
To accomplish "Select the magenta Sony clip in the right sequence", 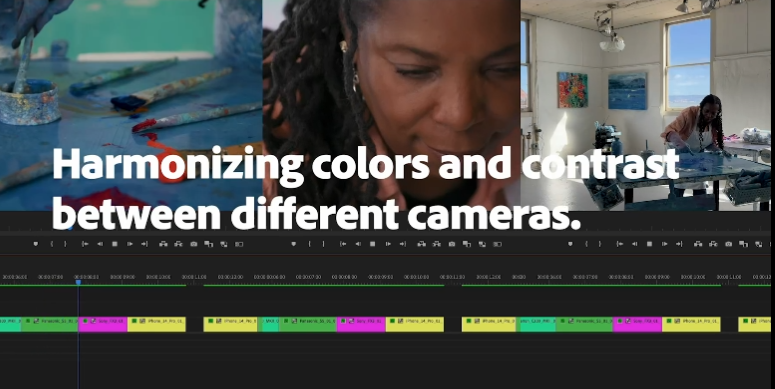I will point(638,324).
